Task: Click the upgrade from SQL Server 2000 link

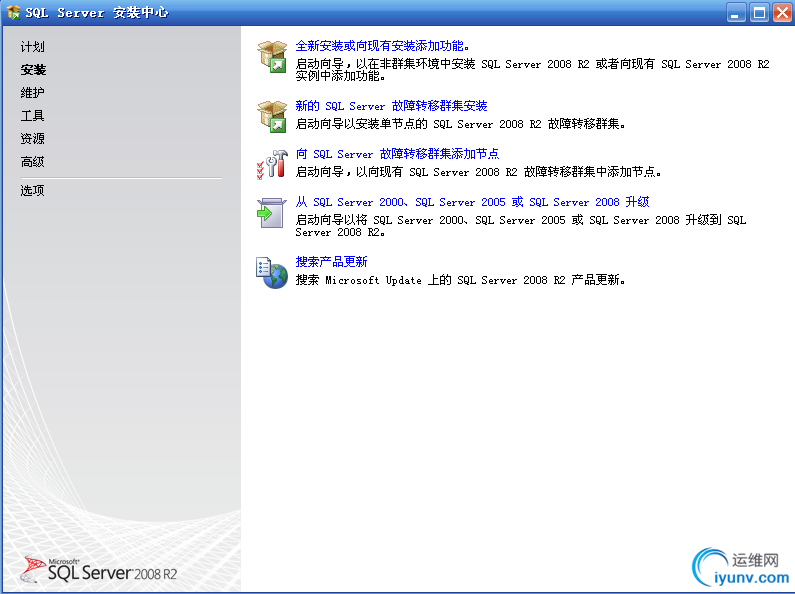Action: 473,202
